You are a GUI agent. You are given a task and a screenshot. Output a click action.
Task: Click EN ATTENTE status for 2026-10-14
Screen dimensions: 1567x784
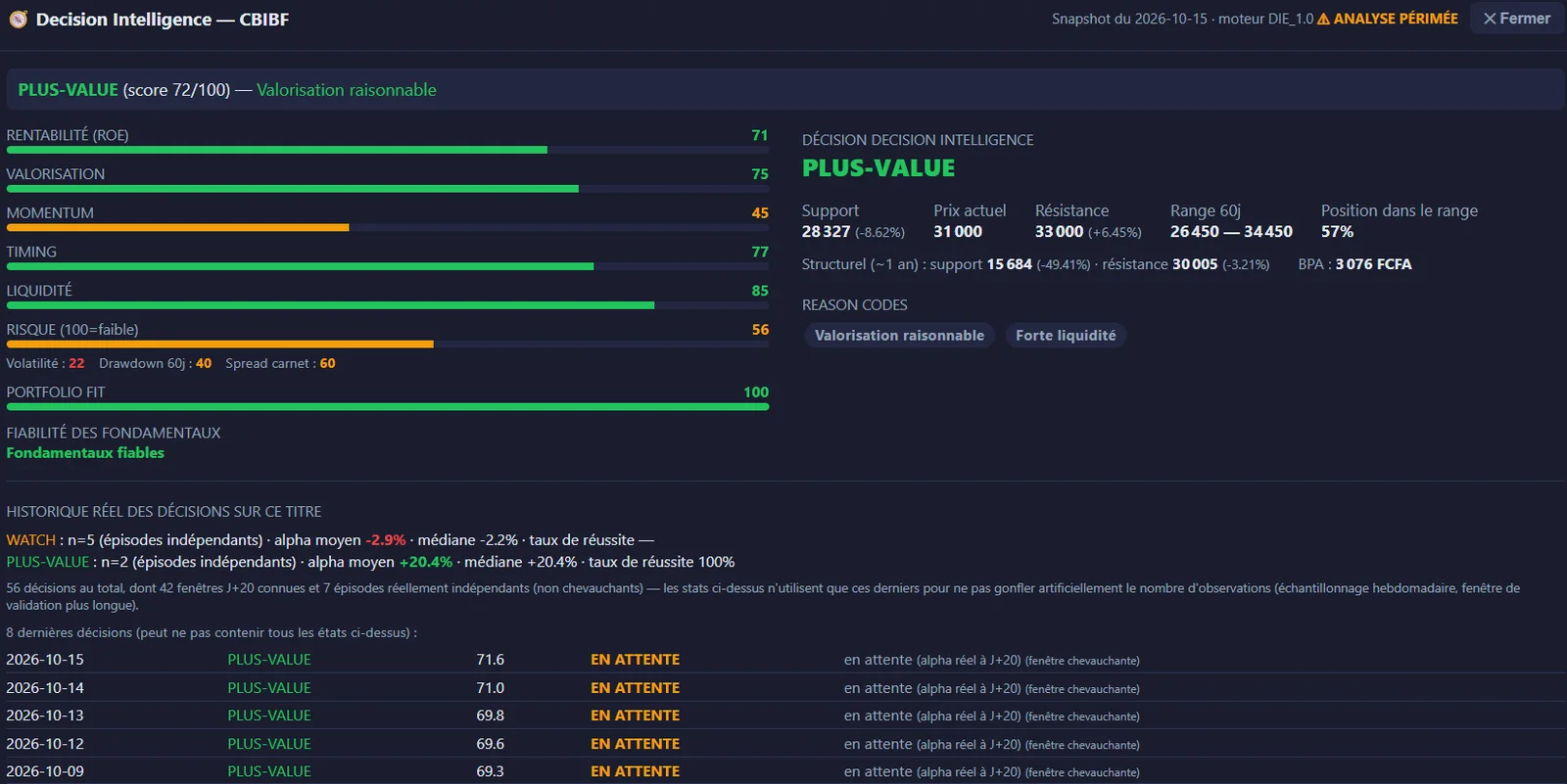click(635, 688)
